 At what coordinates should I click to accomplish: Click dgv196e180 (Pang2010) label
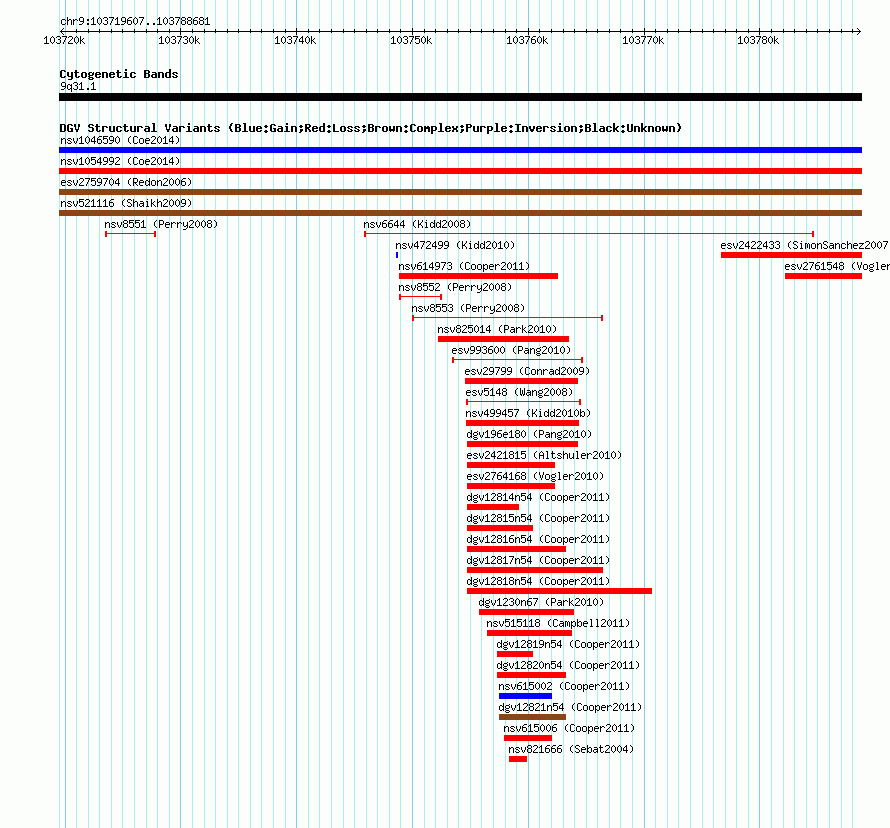(x=530, y=434)
